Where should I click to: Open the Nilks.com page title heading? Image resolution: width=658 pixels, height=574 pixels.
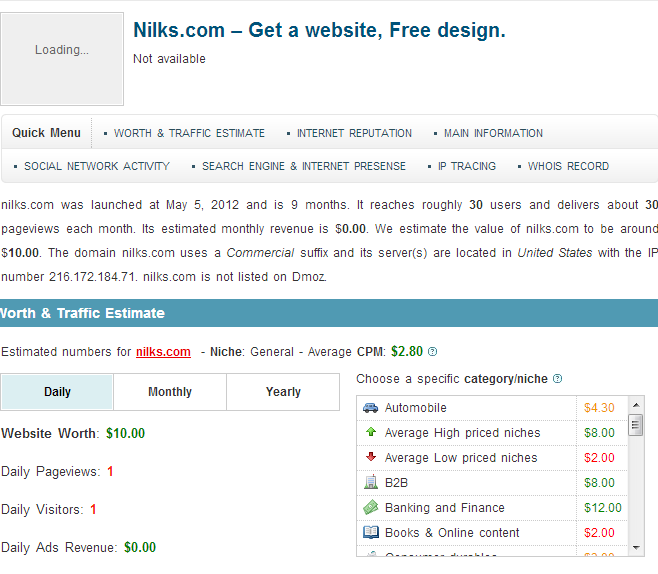[x=319, y=30]
